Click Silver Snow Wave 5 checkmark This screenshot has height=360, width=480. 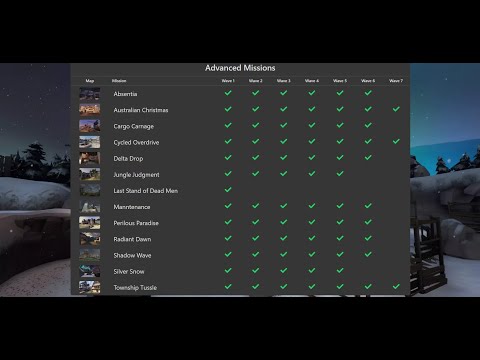point(340,270)
